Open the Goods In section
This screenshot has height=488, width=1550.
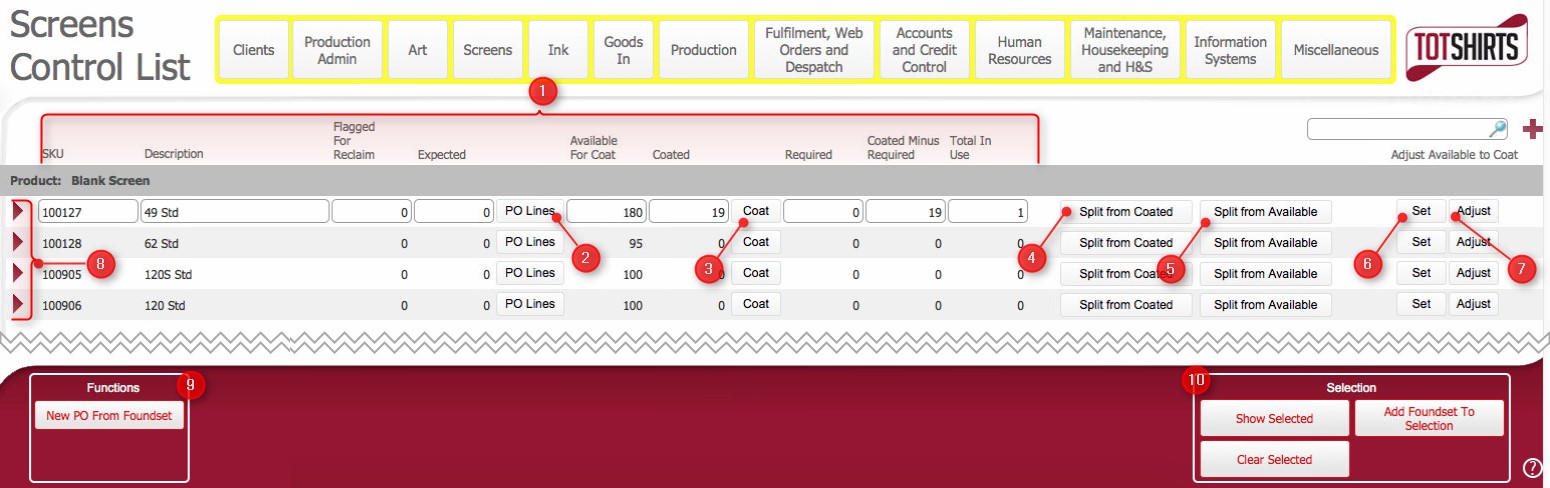click(x=623, y=50)
